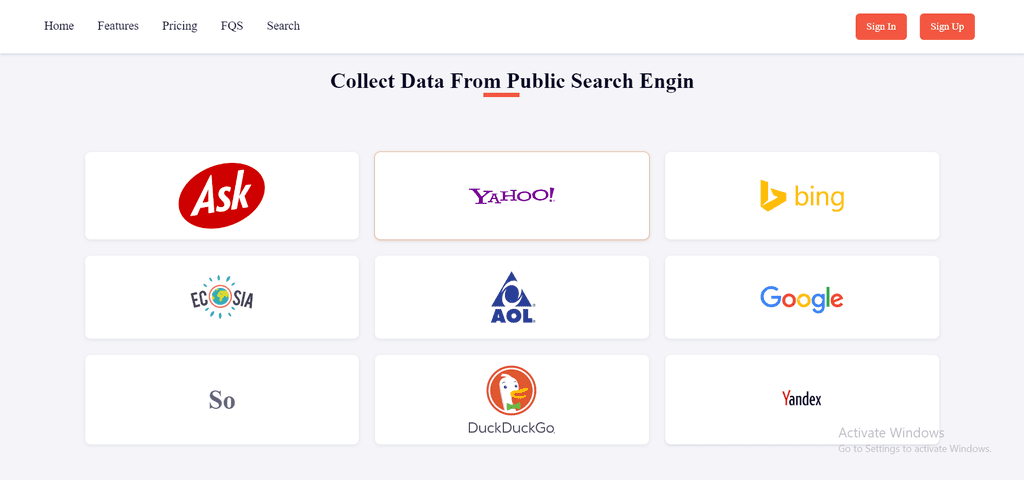Choose the yellow Bing logo
The image size is (1024, 480).
(x=802, y=196)
